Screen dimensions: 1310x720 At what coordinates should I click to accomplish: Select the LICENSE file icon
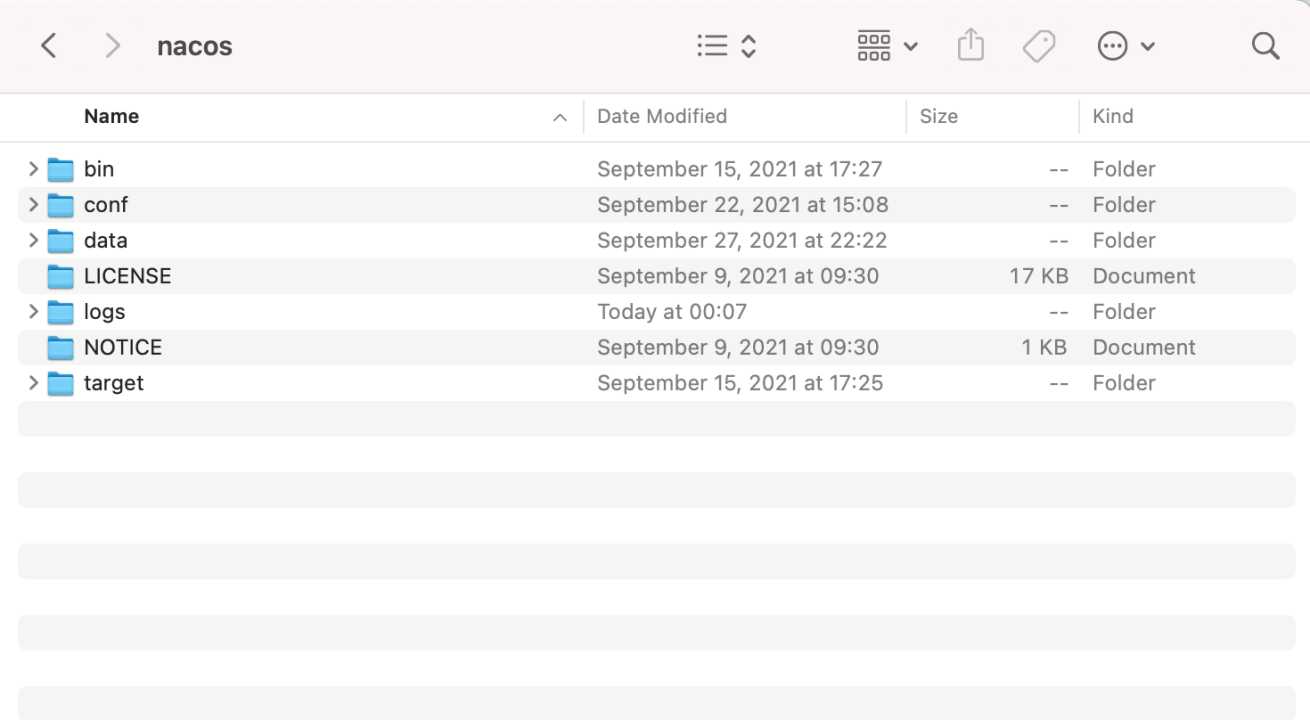click(x=61, y=276)
